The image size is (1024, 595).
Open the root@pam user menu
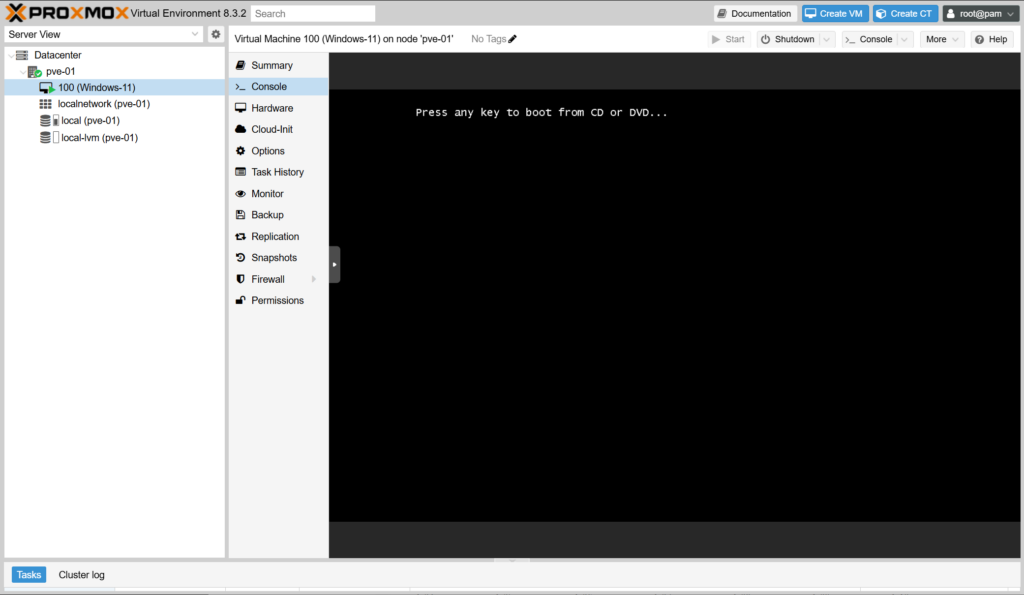[x=980, y=14]
